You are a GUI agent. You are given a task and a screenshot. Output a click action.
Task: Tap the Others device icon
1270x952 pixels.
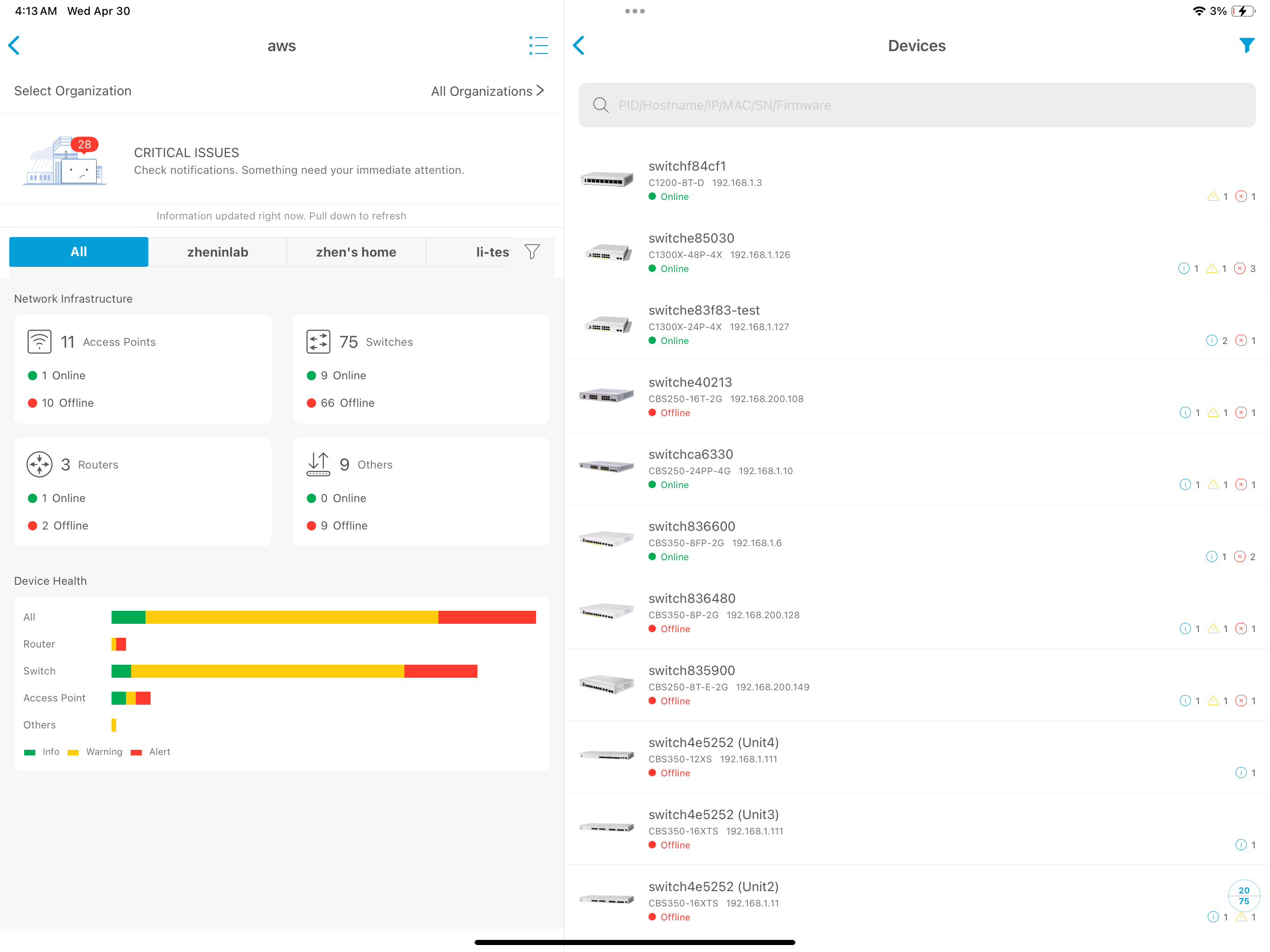click(x=318, y=464)
